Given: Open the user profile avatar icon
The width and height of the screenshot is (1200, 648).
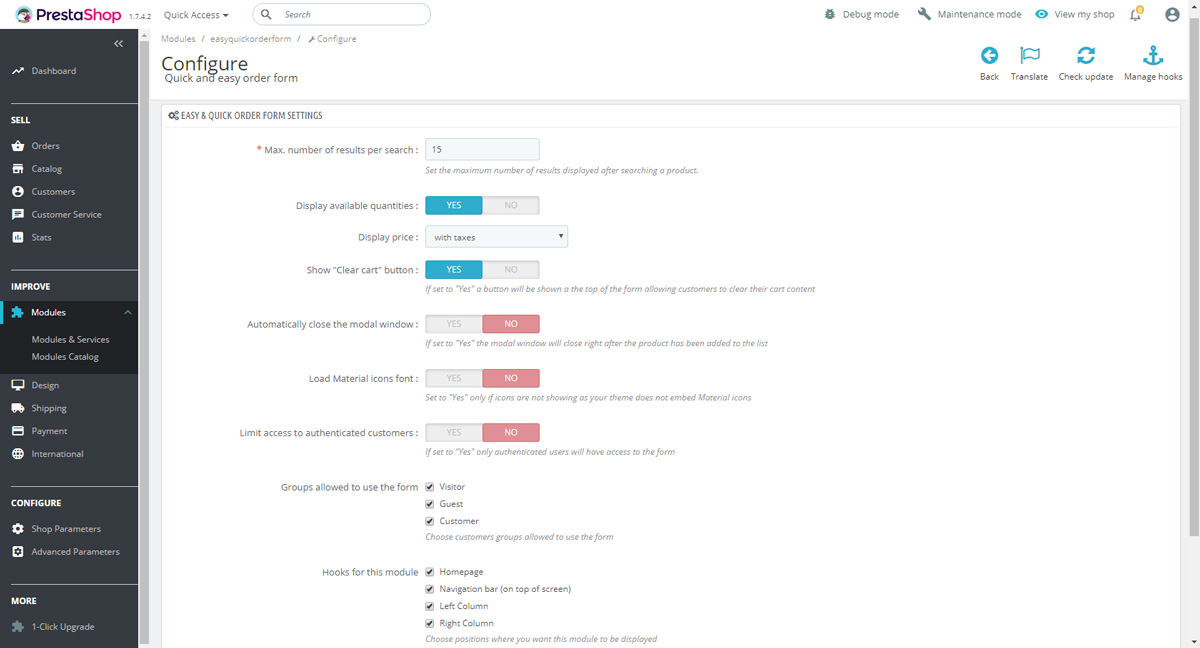Looking at the screenshot, I should [x=1172, y=15].
